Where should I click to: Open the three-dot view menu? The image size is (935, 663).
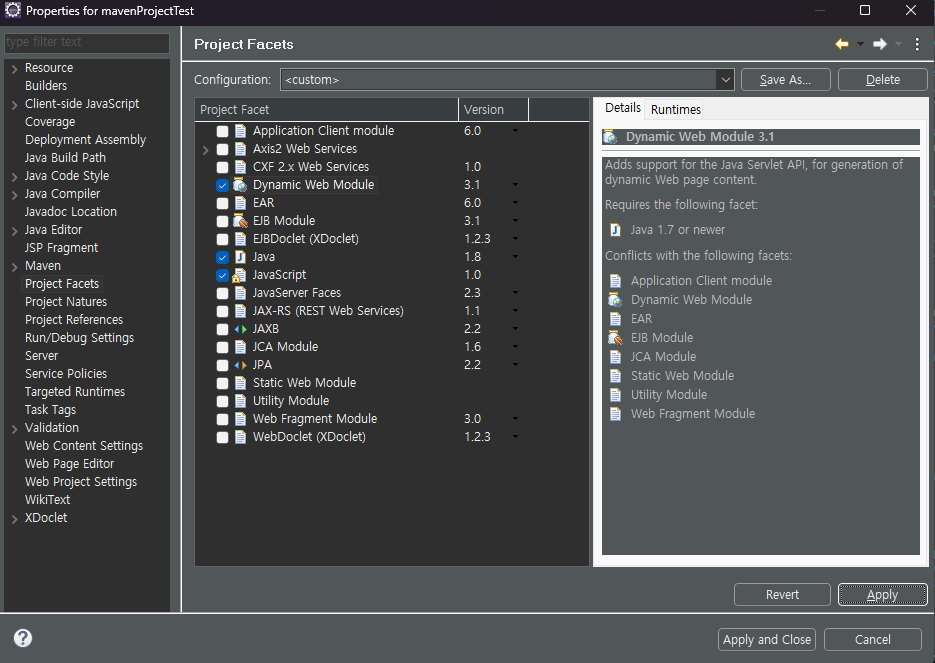(917, 44)
